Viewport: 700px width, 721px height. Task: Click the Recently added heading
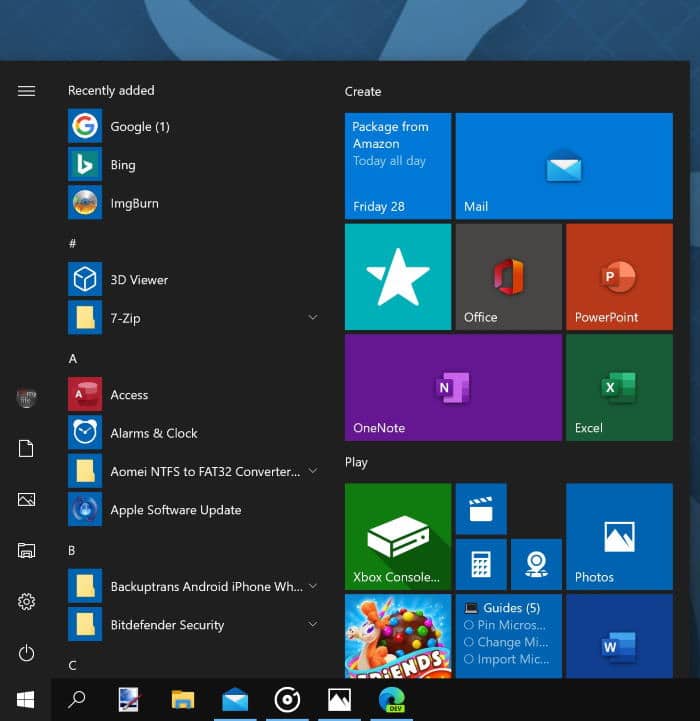tap(111, 91)
